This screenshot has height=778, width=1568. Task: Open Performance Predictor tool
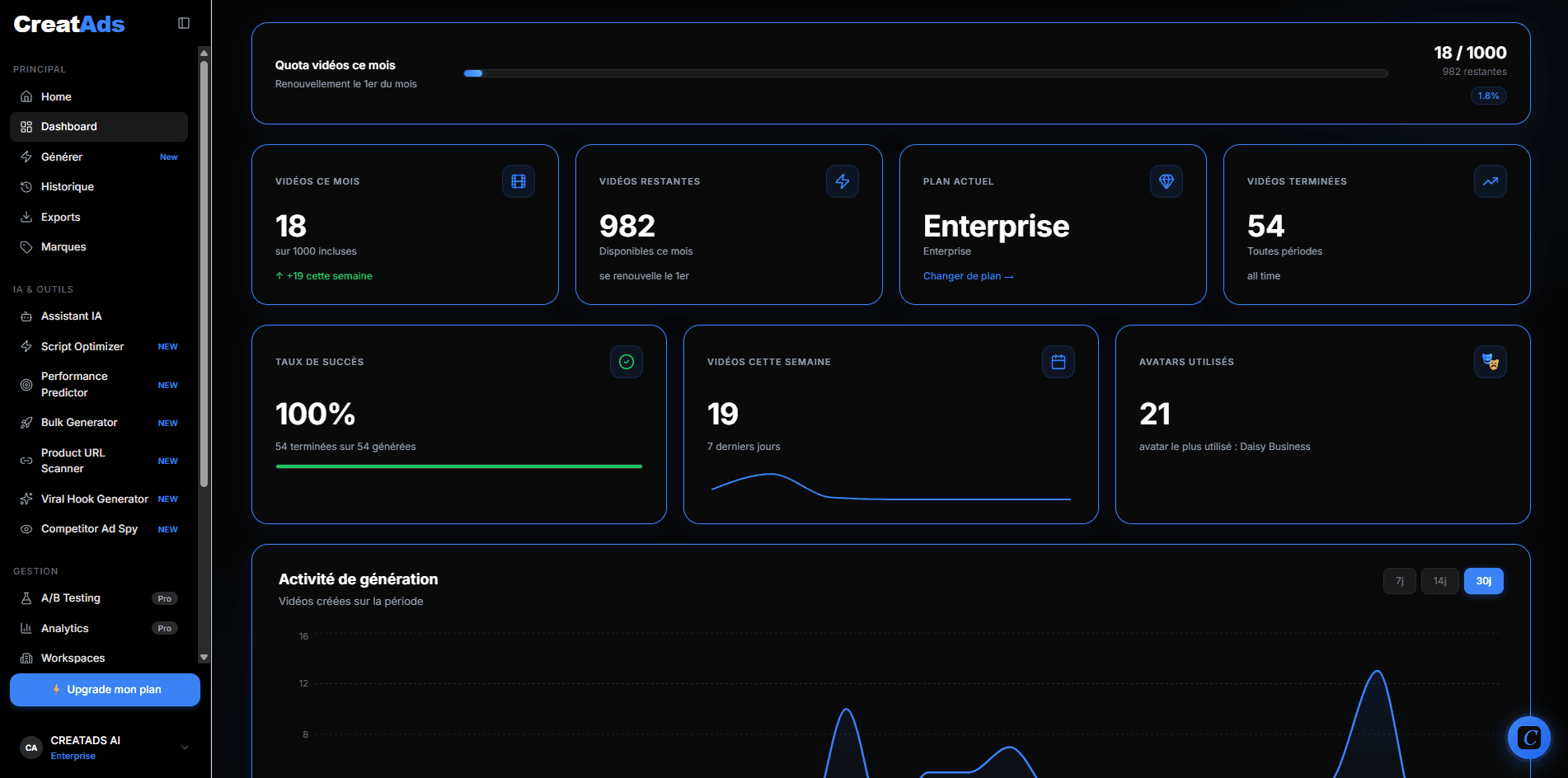coord(99,385)
